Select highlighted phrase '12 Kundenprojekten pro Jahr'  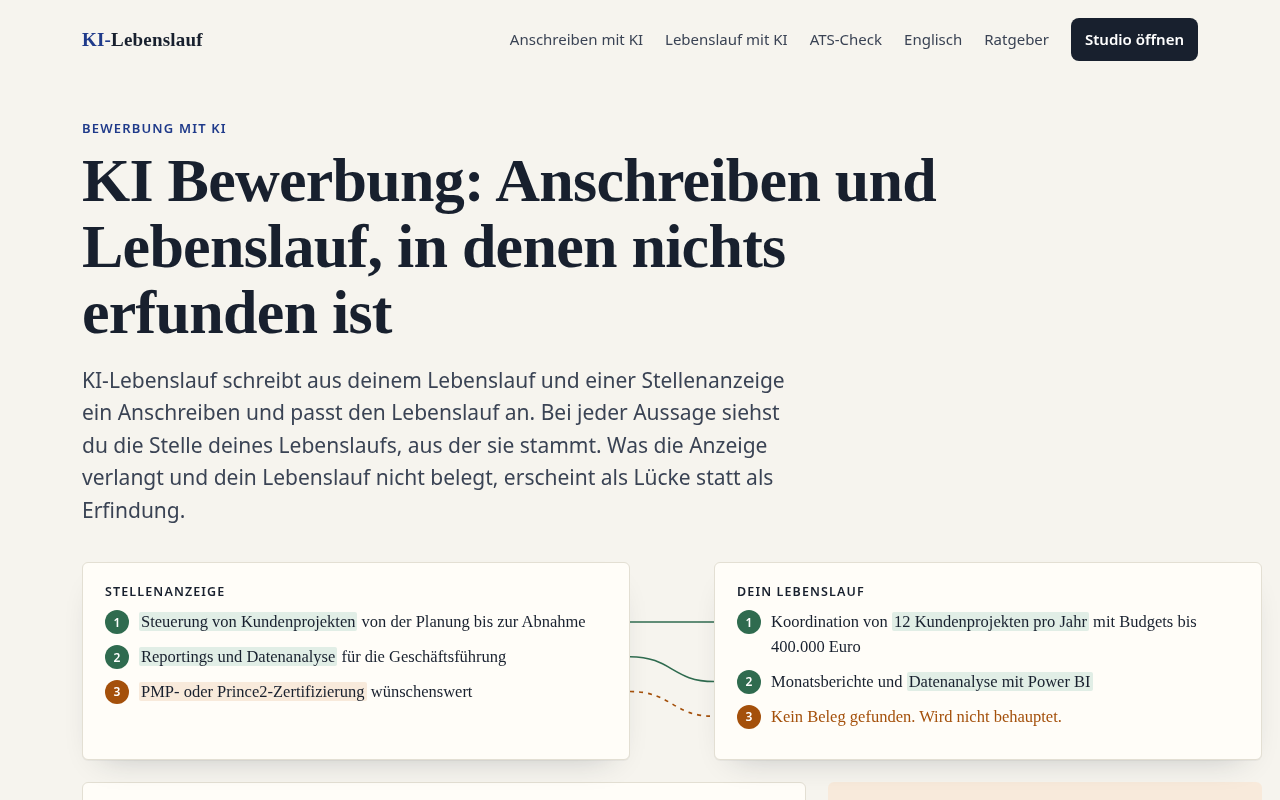(990, 622)
